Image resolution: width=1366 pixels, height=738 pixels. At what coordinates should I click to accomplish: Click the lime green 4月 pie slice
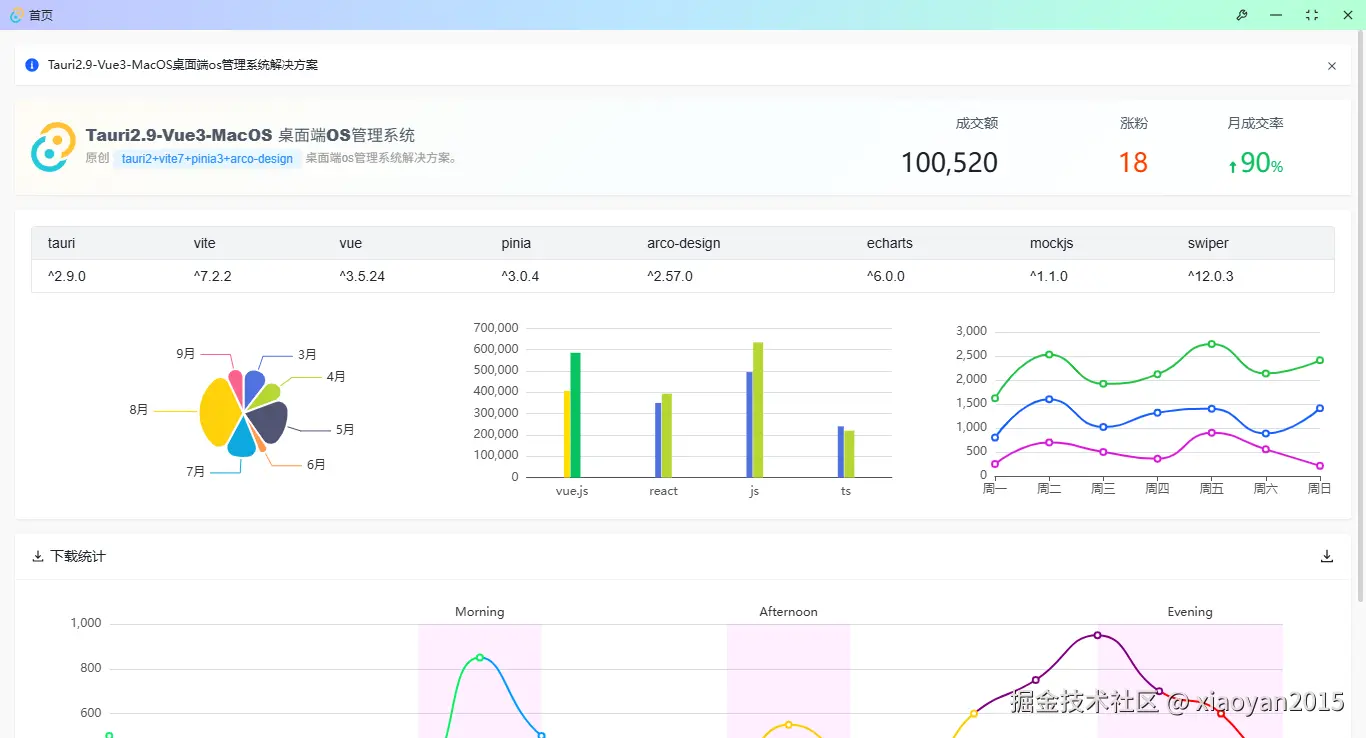[x=266, y=395]
